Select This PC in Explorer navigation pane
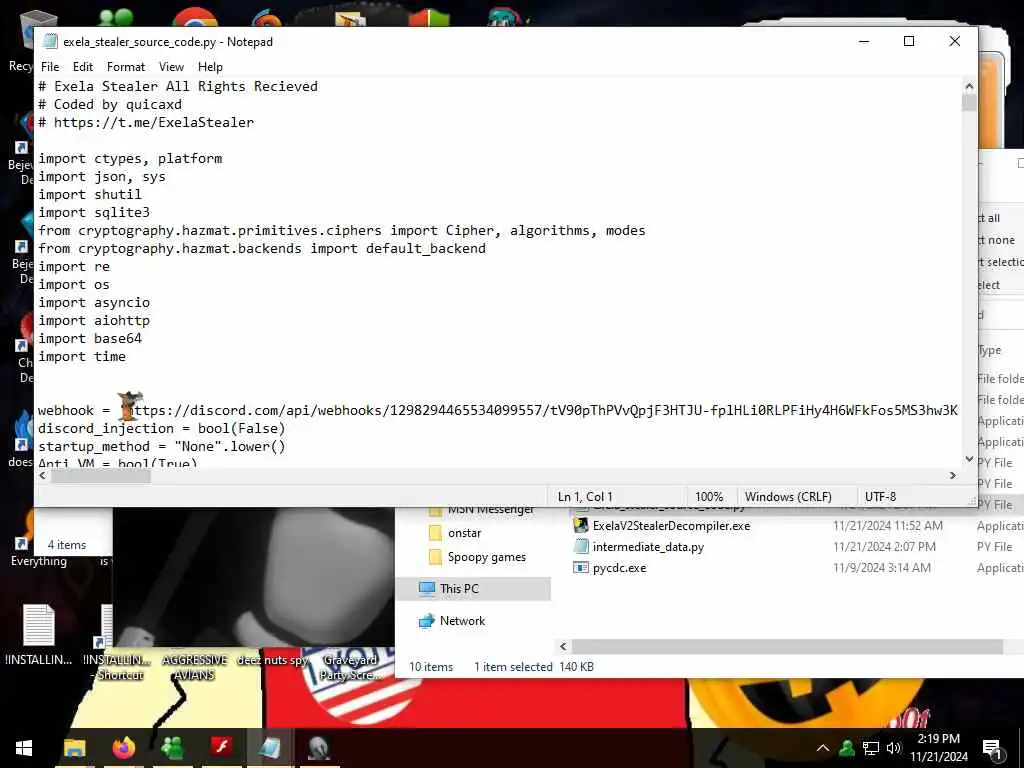 click(x=459, y=588)
